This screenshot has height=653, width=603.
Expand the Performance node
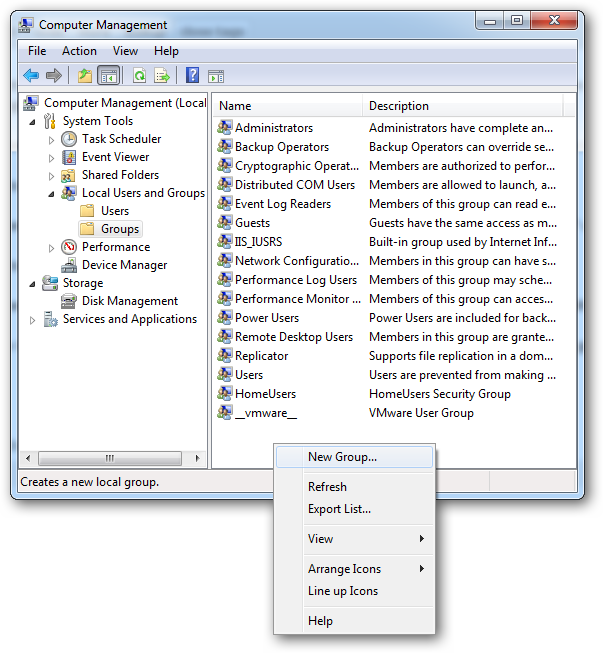[51, 248]
